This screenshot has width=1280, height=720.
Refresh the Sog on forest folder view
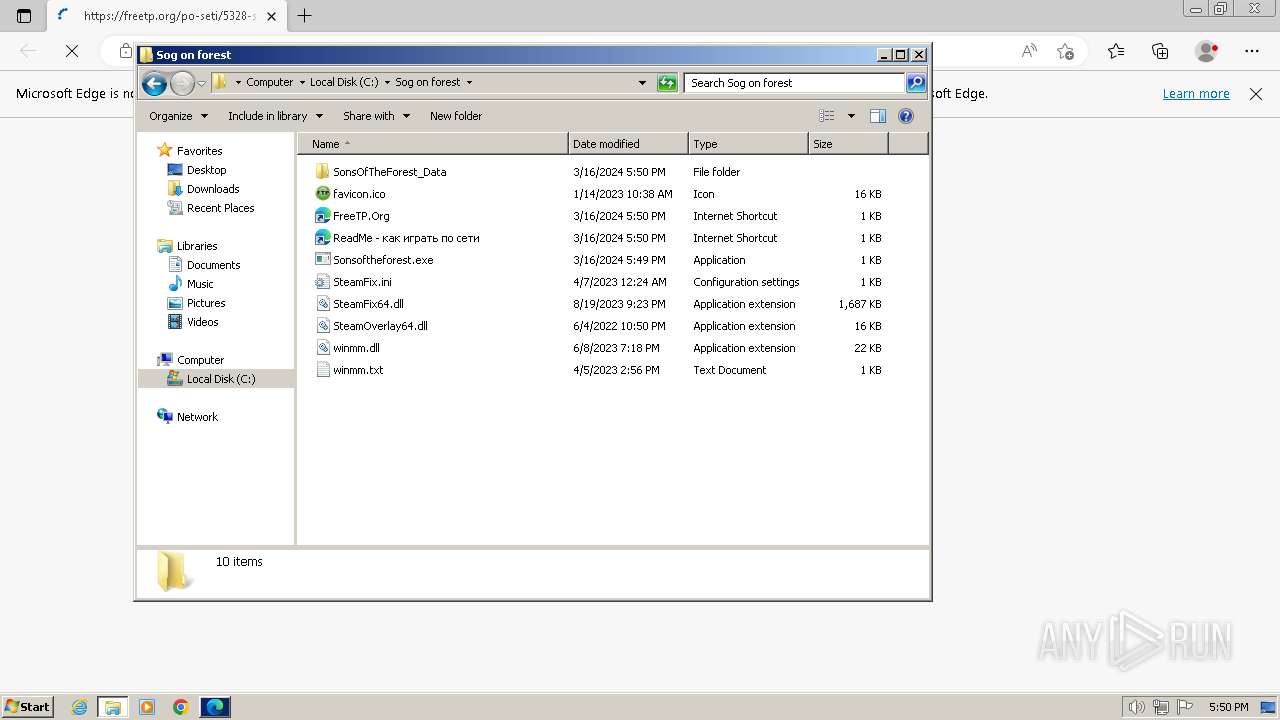coord(667,83)
